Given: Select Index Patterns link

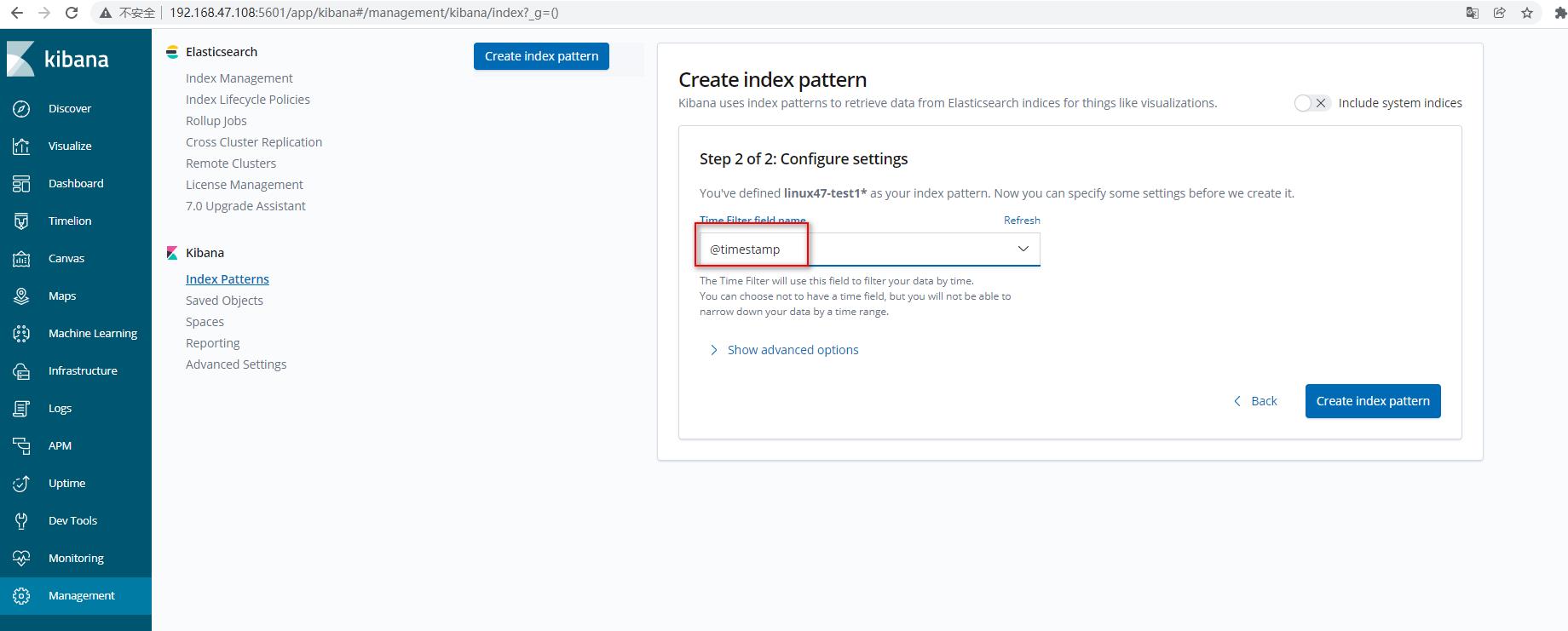Looking at the screenshot, I should 228,279.
